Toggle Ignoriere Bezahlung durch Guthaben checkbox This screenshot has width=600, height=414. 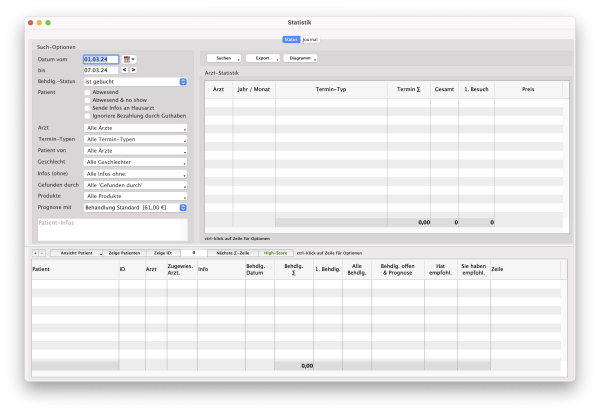88,116
